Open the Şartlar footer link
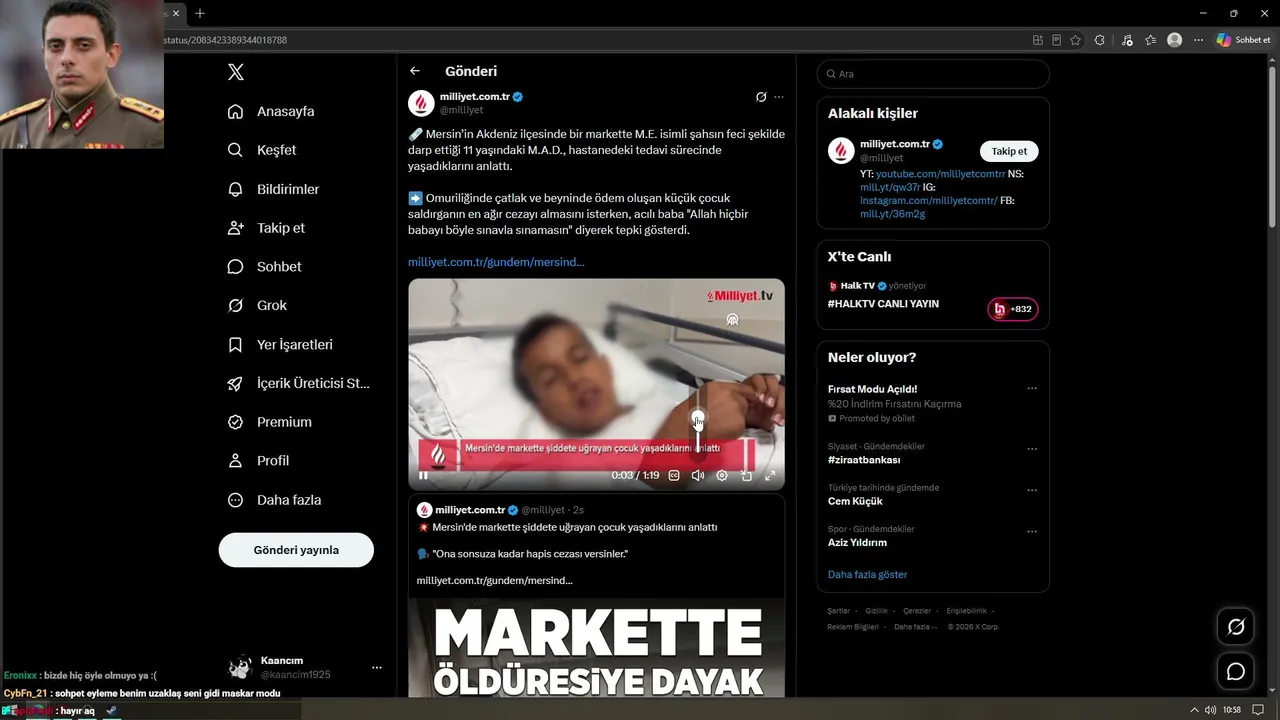 click(838, 611)
